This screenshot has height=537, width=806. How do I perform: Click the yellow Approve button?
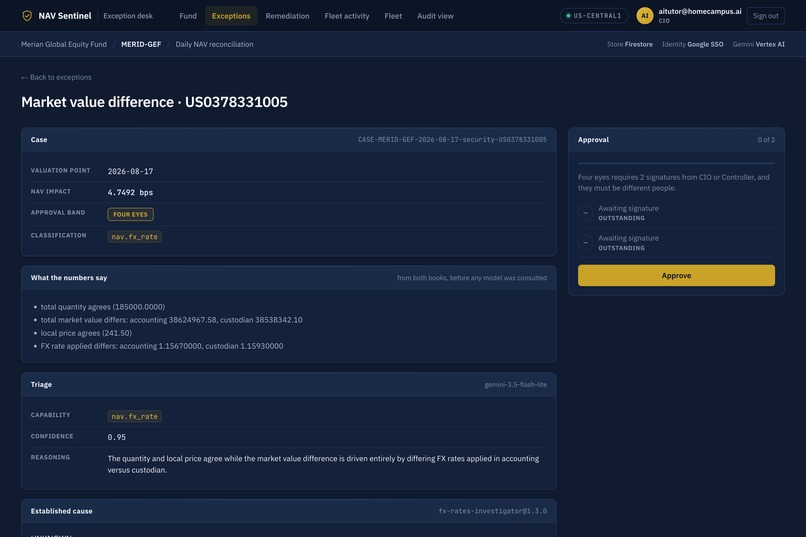click(676, 275)
